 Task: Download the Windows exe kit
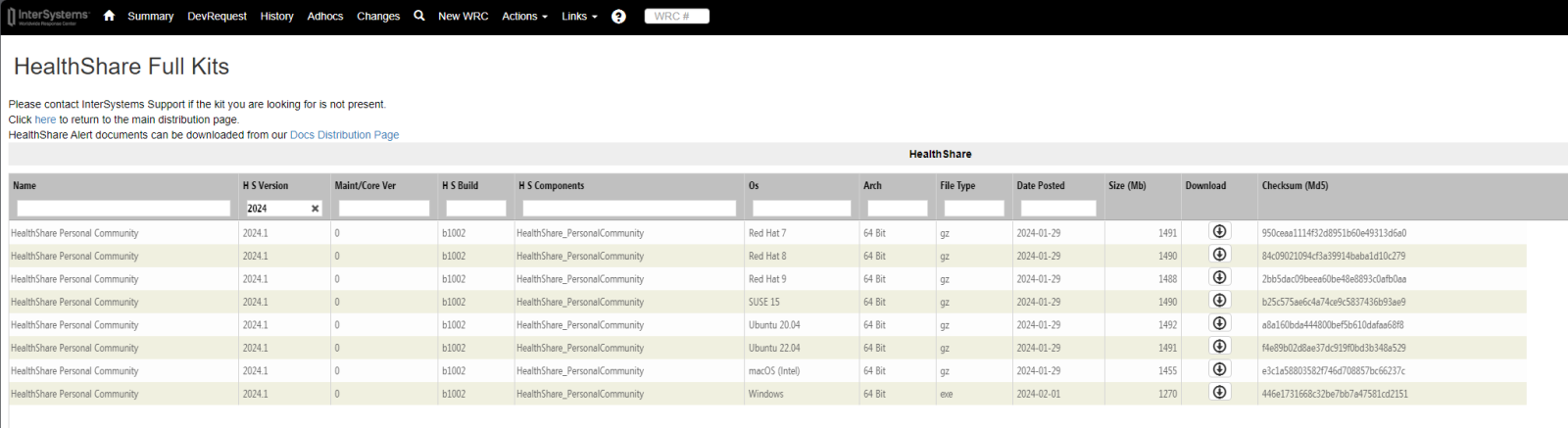click(1219, 393)
